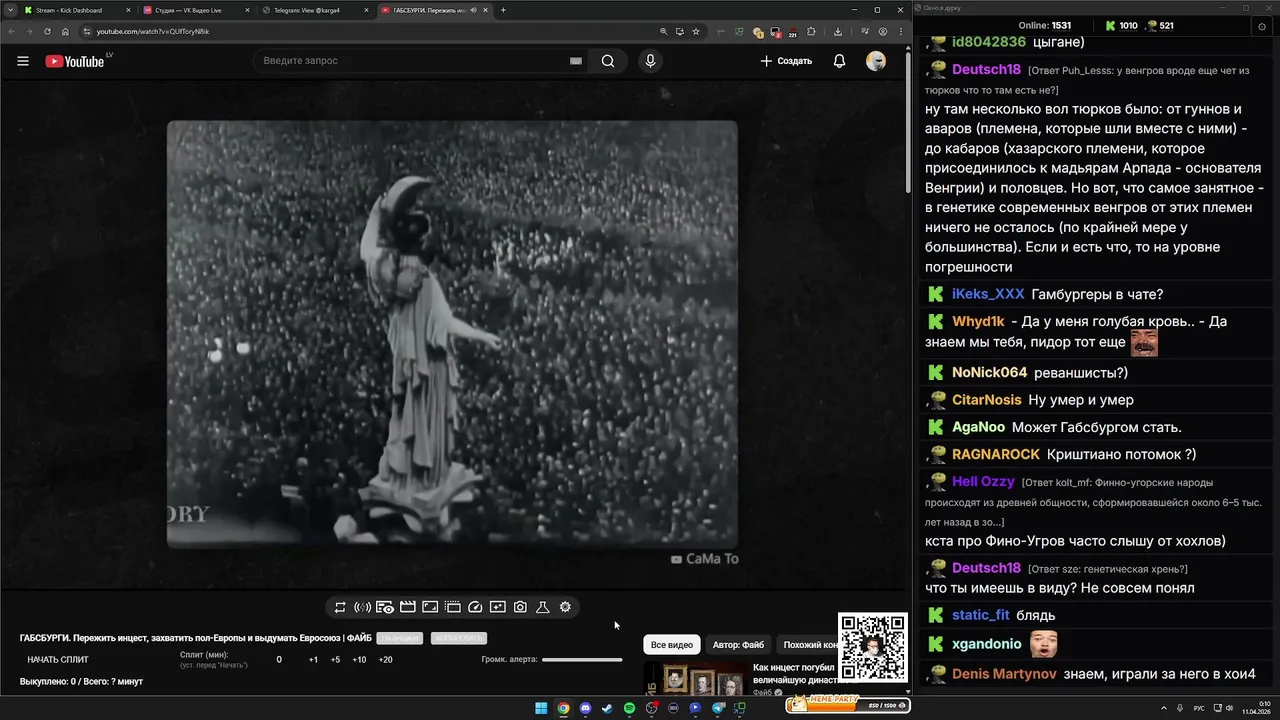Click username RAGNAROCK in chat
Image resolution: width=1280 pixels, height=720 pixels.
coord(996,454)
